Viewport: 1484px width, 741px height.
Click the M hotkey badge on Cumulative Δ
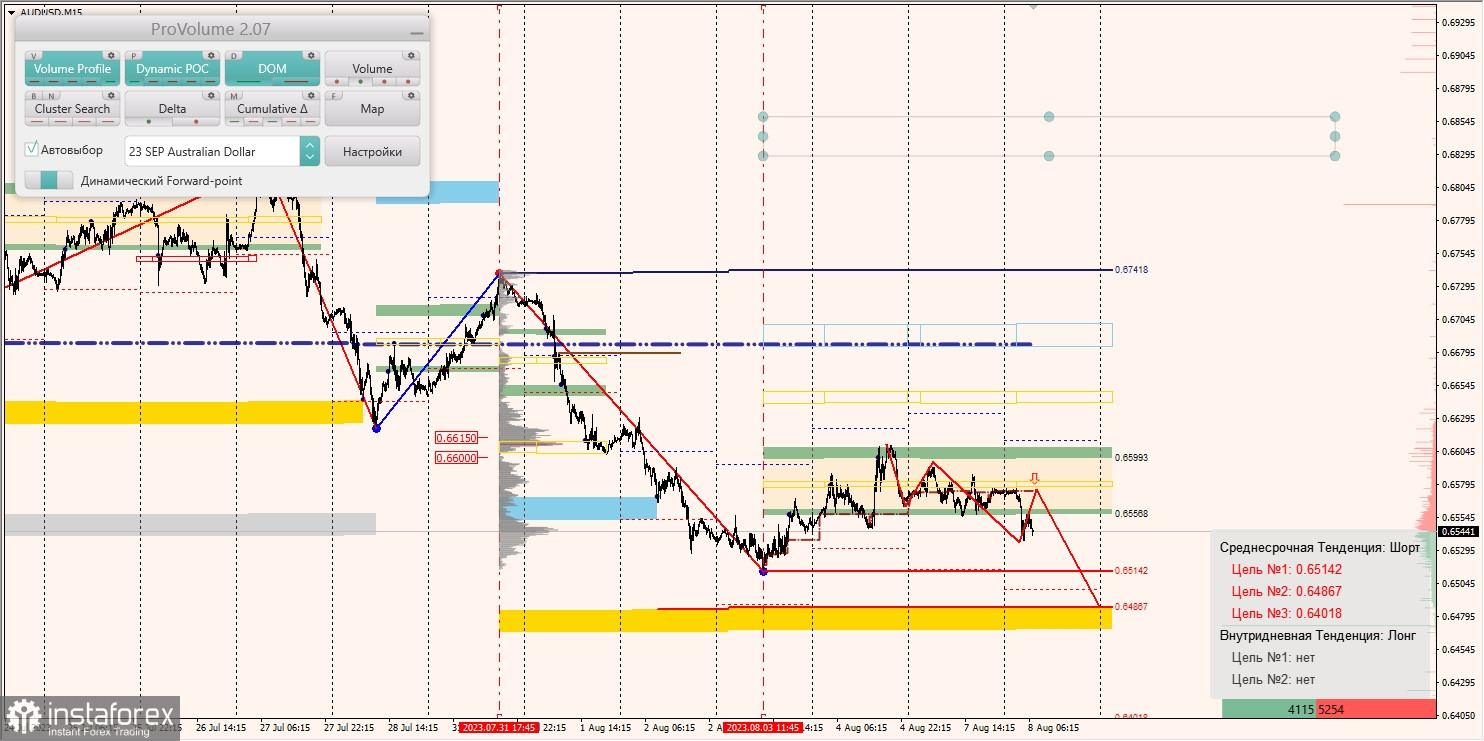point(234,96)
